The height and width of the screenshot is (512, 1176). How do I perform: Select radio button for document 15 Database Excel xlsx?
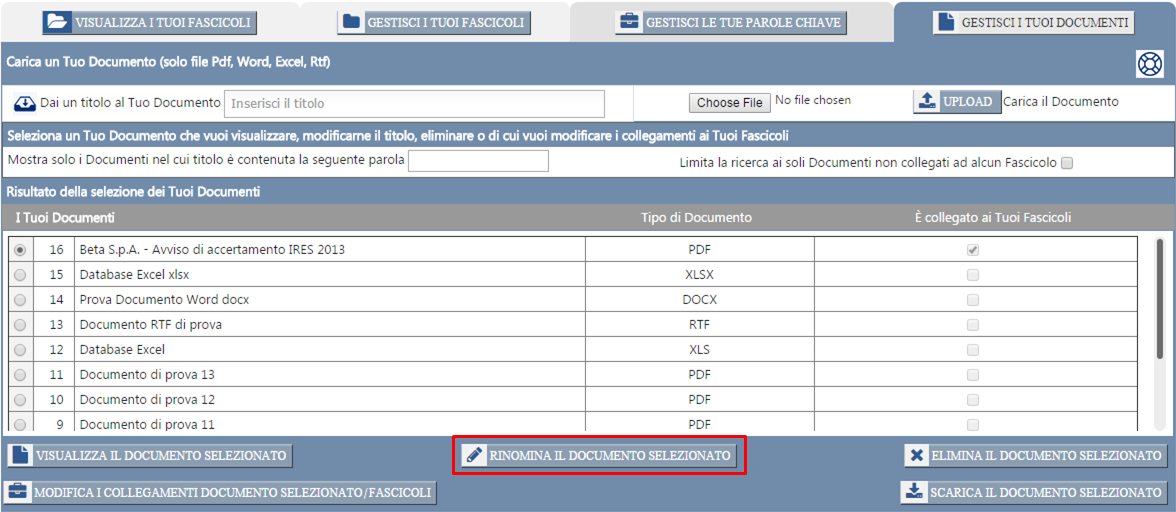(20, 275)
